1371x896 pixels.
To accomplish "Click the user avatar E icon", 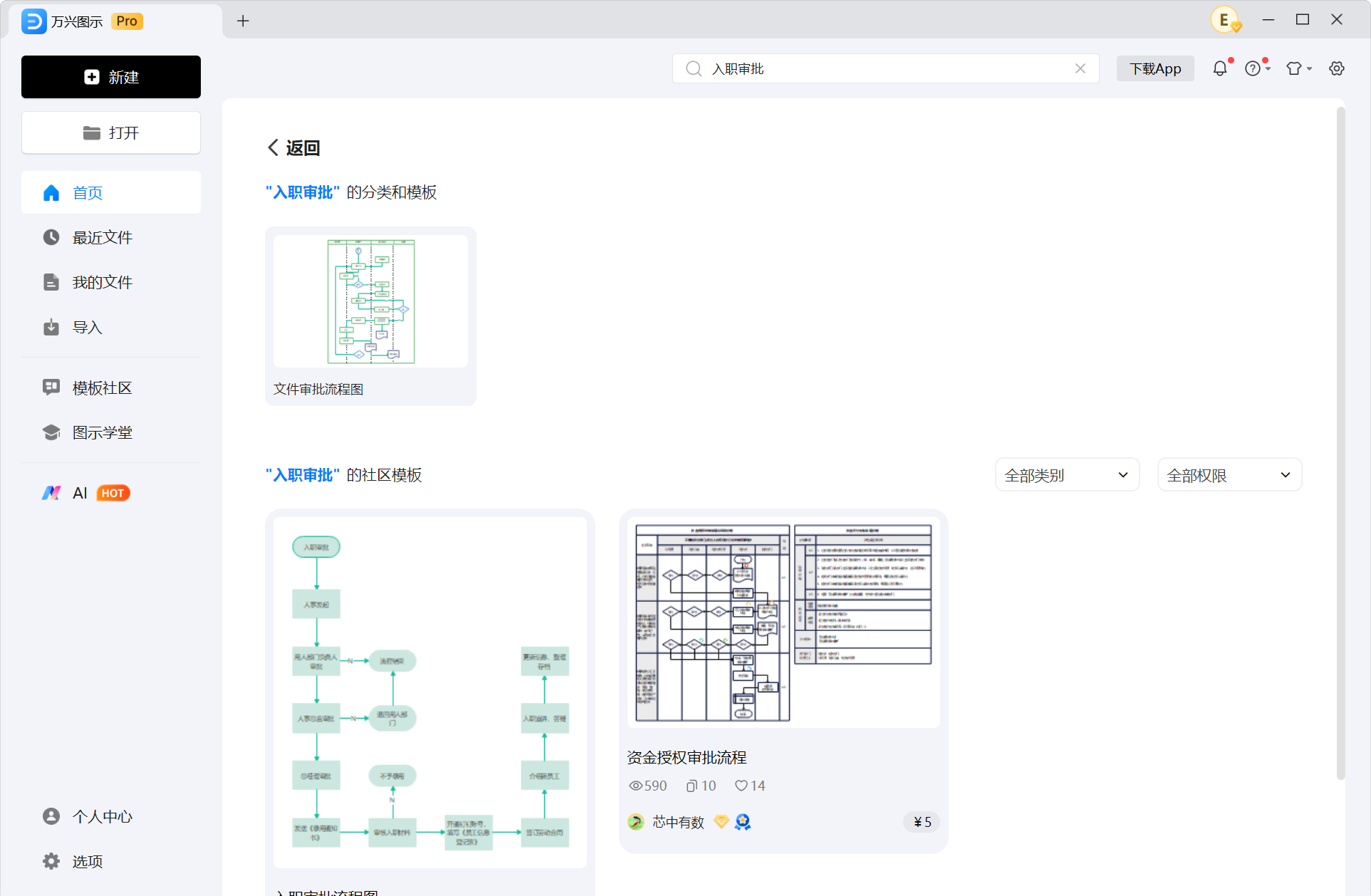I will [x=1225, y=20].
